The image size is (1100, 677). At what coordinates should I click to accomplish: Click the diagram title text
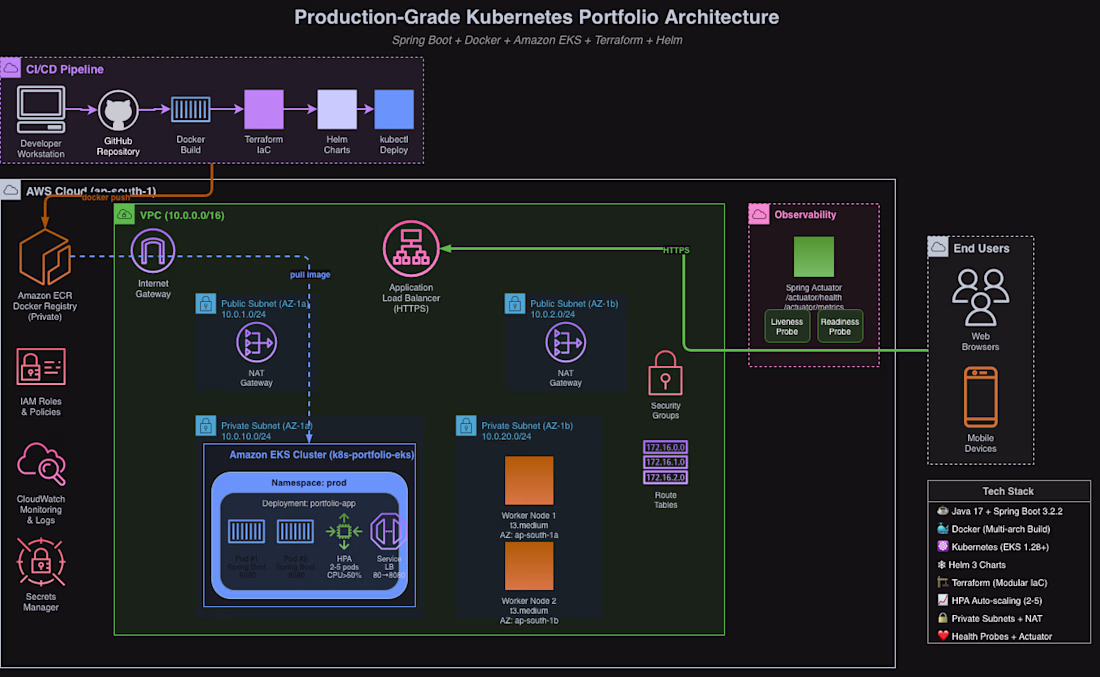537,17
